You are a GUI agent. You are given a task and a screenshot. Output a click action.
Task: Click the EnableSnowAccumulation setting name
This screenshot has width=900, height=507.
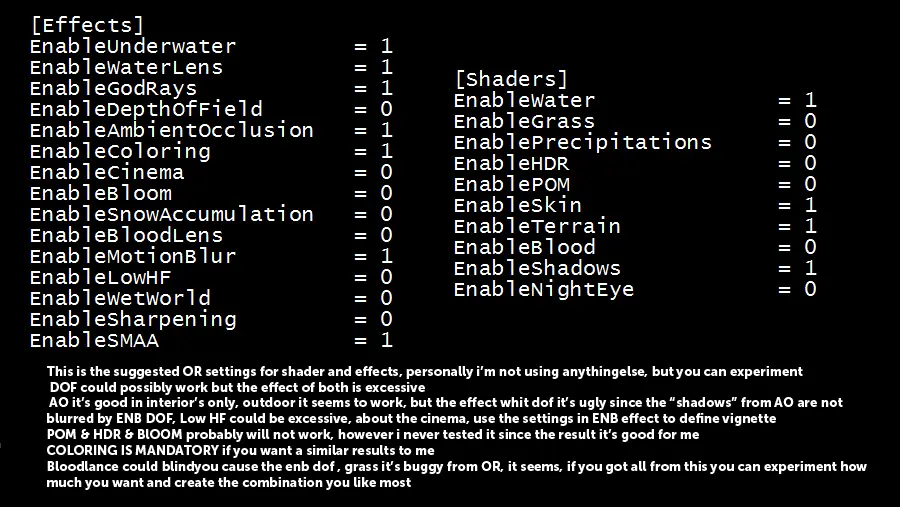[172, 214]
